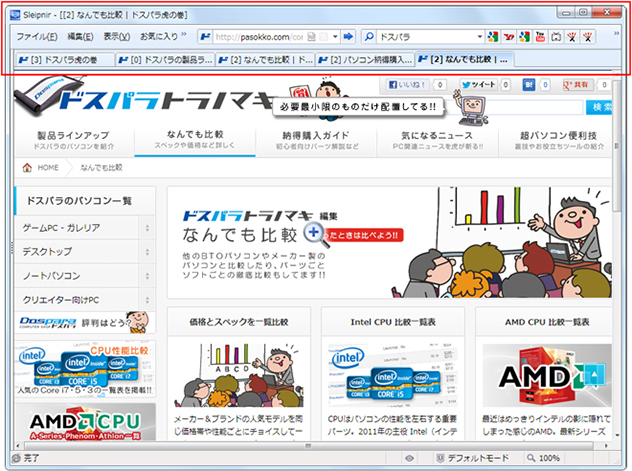
Task: Click the magnifier icon in search box
Action: pyautogui.click(x=368, y=37)
